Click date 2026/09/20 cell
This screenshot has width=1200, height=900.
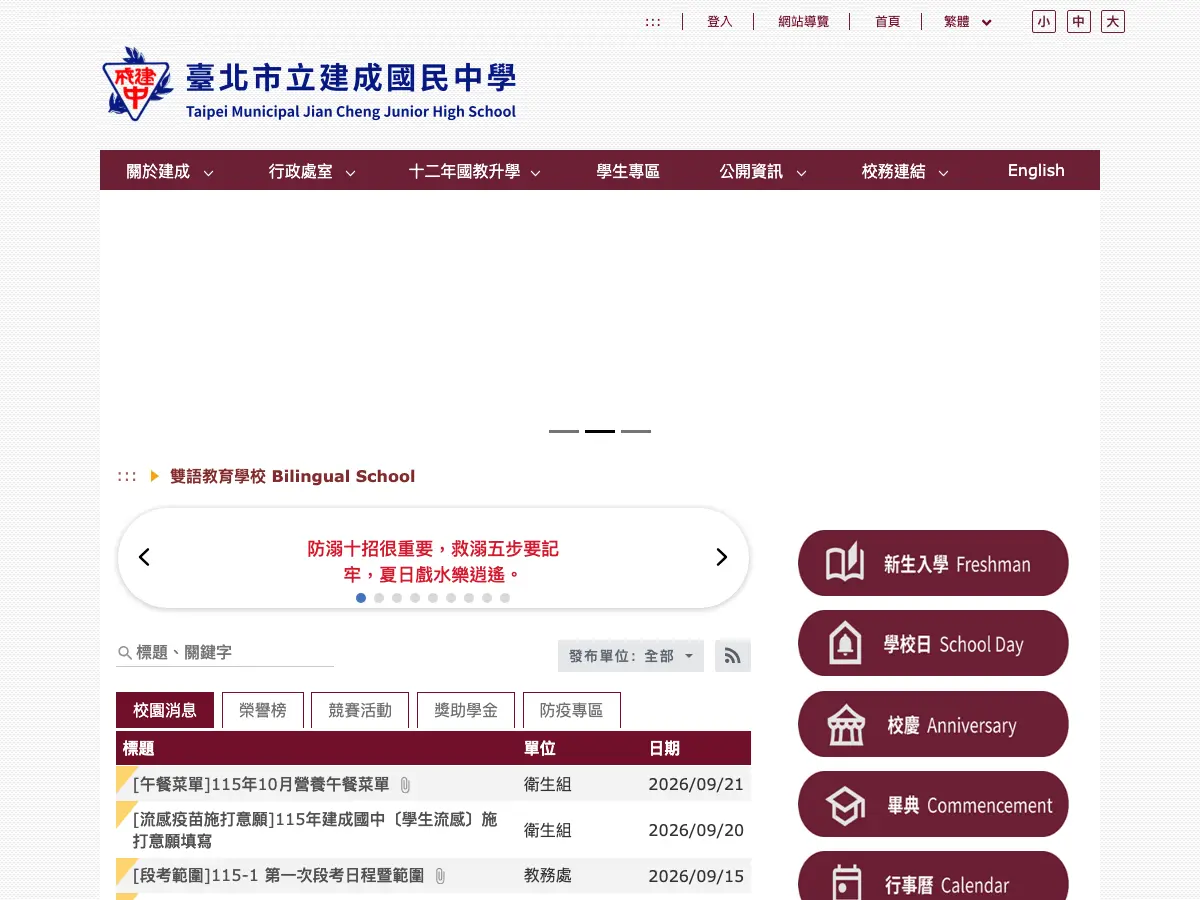(x=696, y=830)
